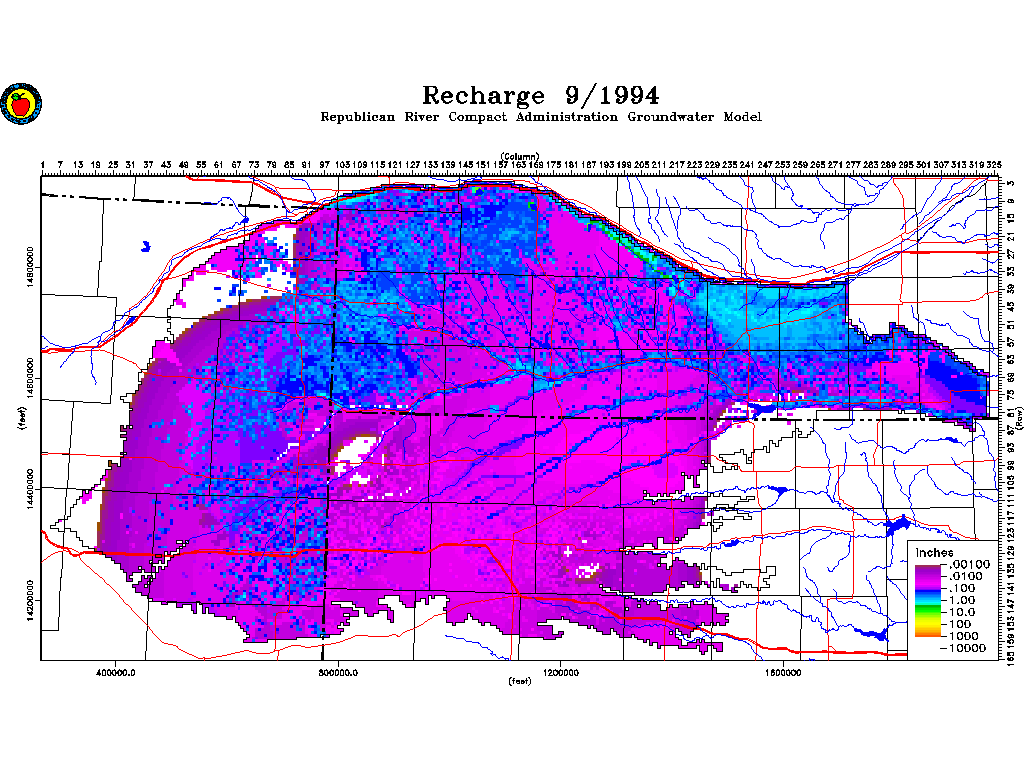Click the 14800000 y-axis label

point(32,267)
